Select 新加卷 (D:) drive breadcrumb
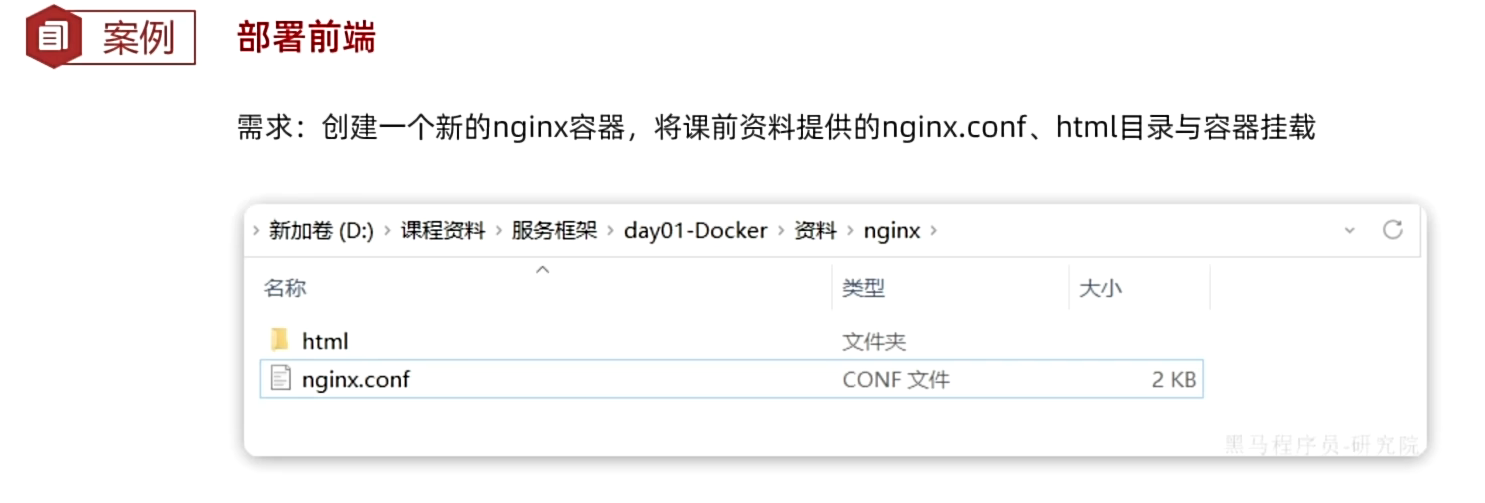Viewport: 1485px width, 503px height. click(x=321, y=231)
